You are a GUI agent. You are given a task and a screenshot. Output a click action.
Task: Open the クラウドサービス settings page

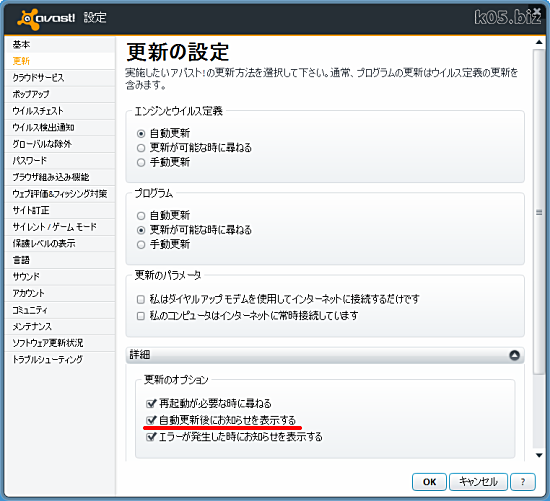coord(60,78)
